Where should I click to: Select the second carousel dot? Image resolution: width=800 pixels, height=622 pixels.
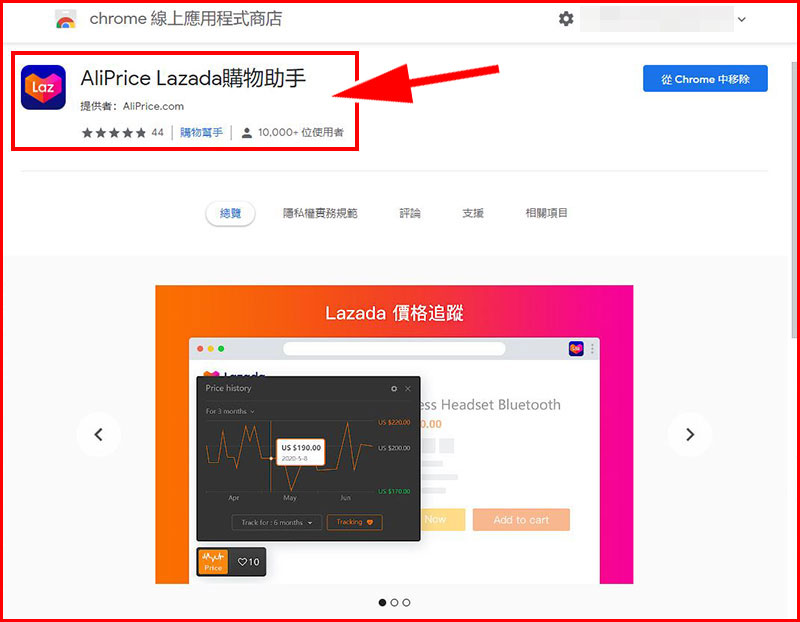point(394,603)
